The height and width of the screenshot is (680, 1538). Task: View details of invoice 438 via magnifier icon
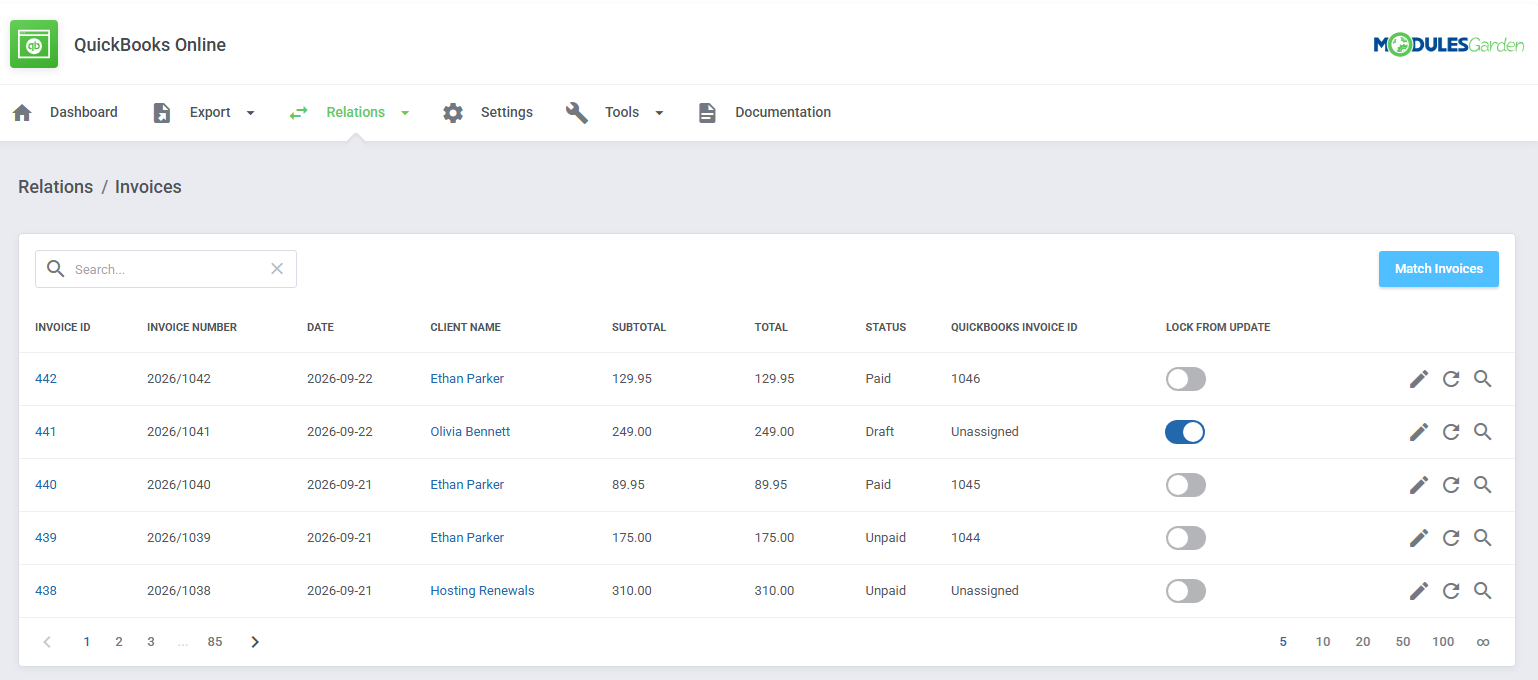tap(1483, 591)
